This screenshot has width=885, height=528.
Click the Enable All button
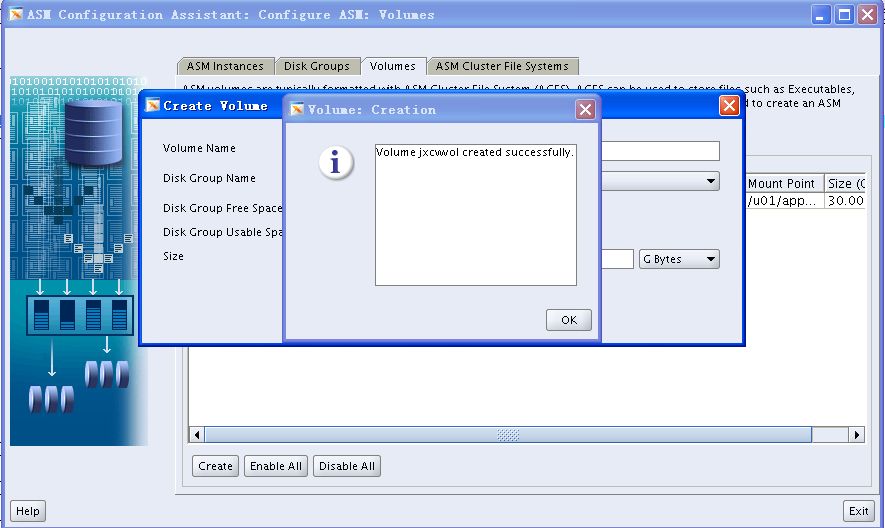[275, 466]
